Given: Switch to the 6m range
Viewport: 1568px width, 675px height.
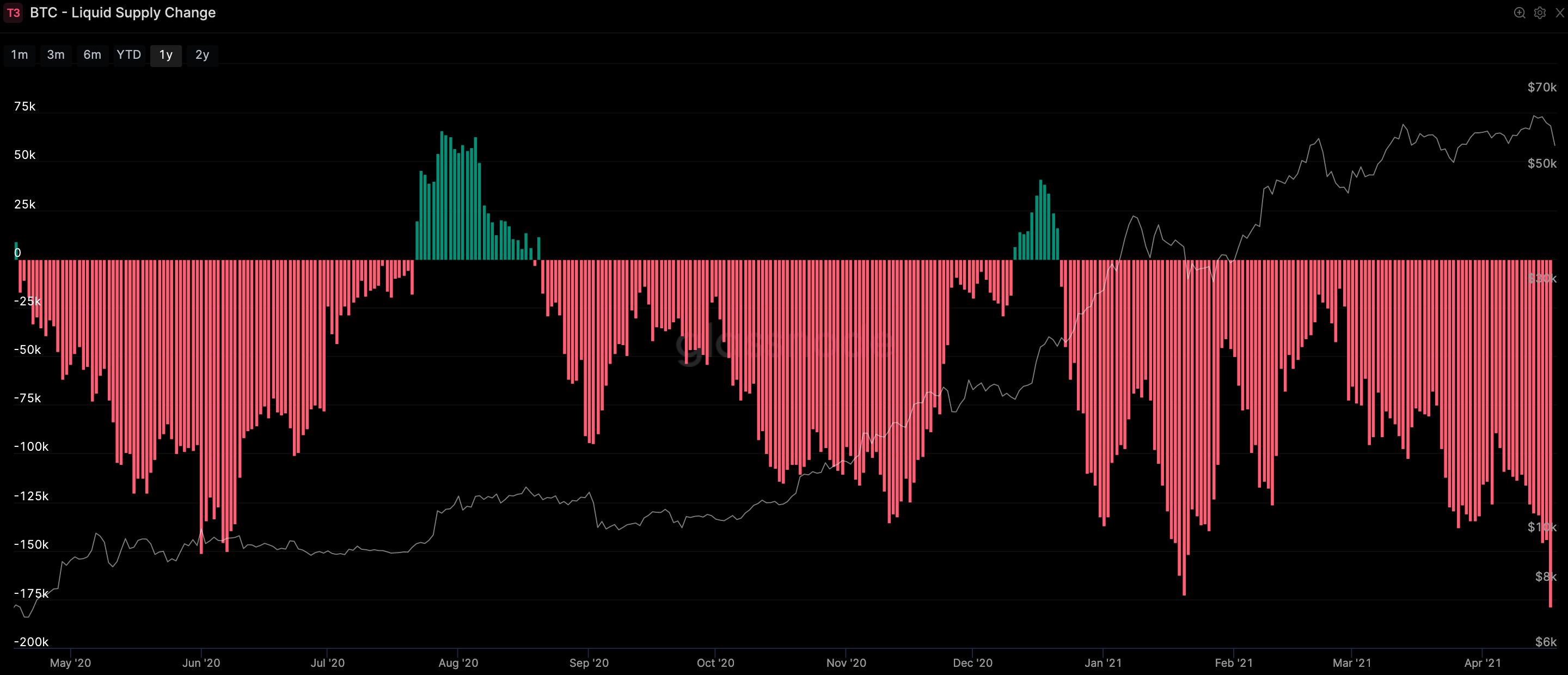Looking at the screenshot, I should (x=93, y=55).
